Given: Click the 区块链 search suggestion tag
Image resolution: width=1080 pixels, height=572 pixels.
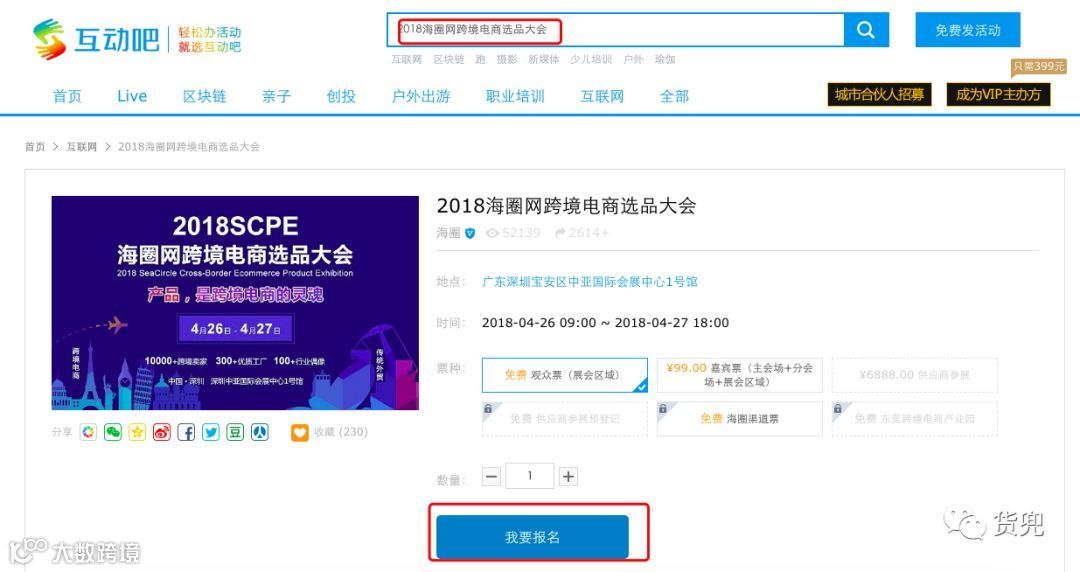Looking at the screenshot, I should click(x=448, y=59).
